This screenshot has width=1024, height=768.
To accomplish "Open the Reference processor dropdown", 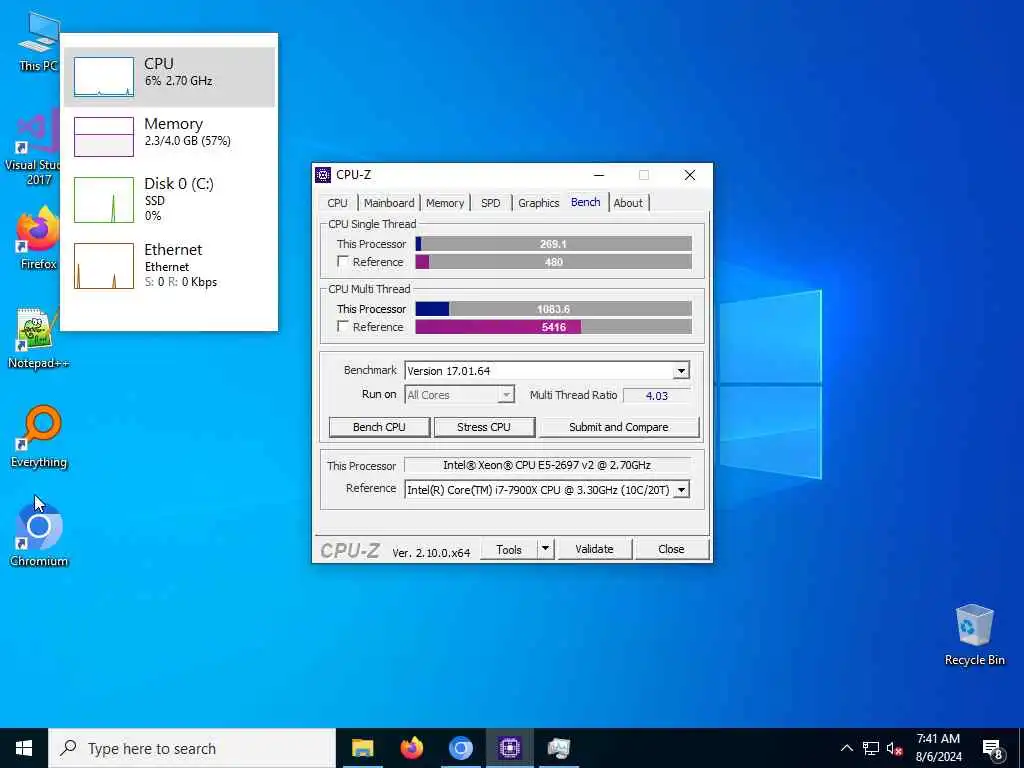I will (681, 490).
